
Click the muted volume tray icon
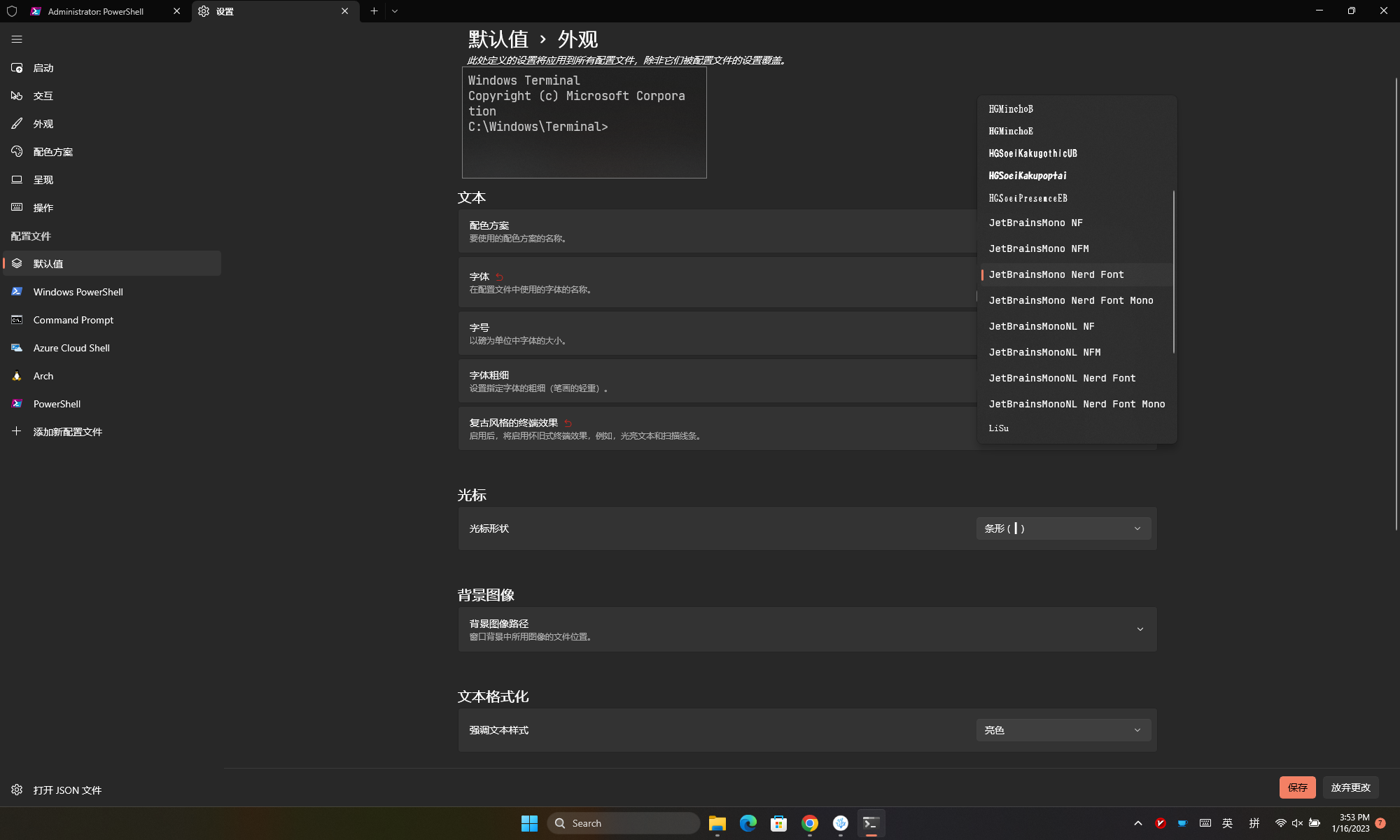[x=1297, y=823]
